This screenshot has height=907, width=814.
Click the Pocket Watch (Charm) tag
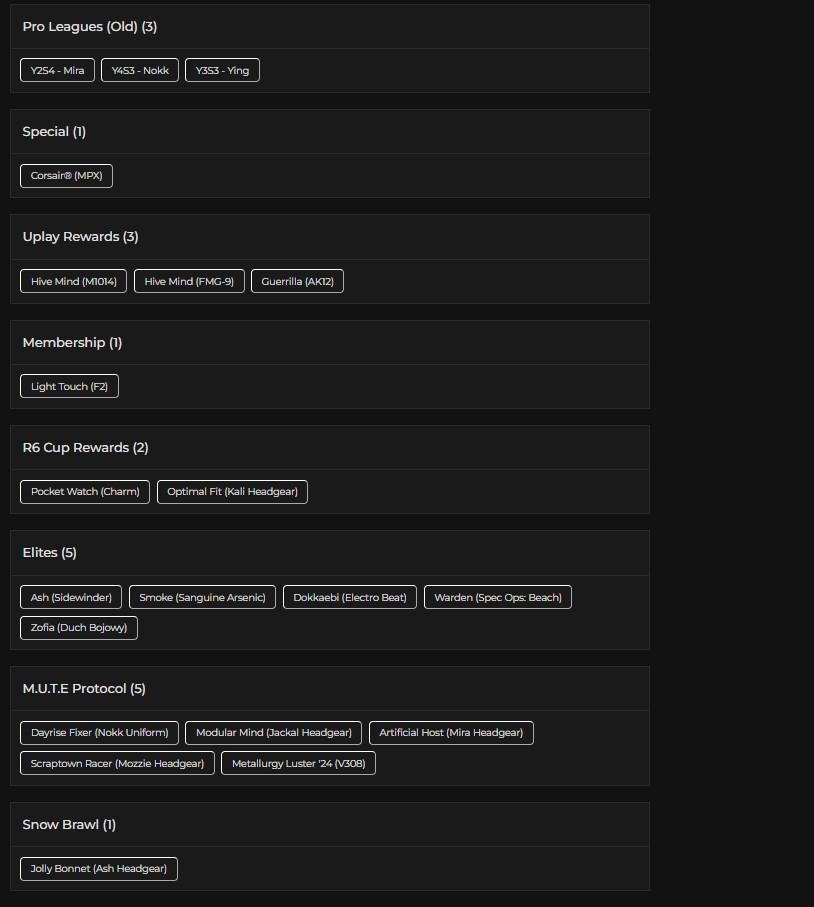pyautogui.click(x=85, y=492)
